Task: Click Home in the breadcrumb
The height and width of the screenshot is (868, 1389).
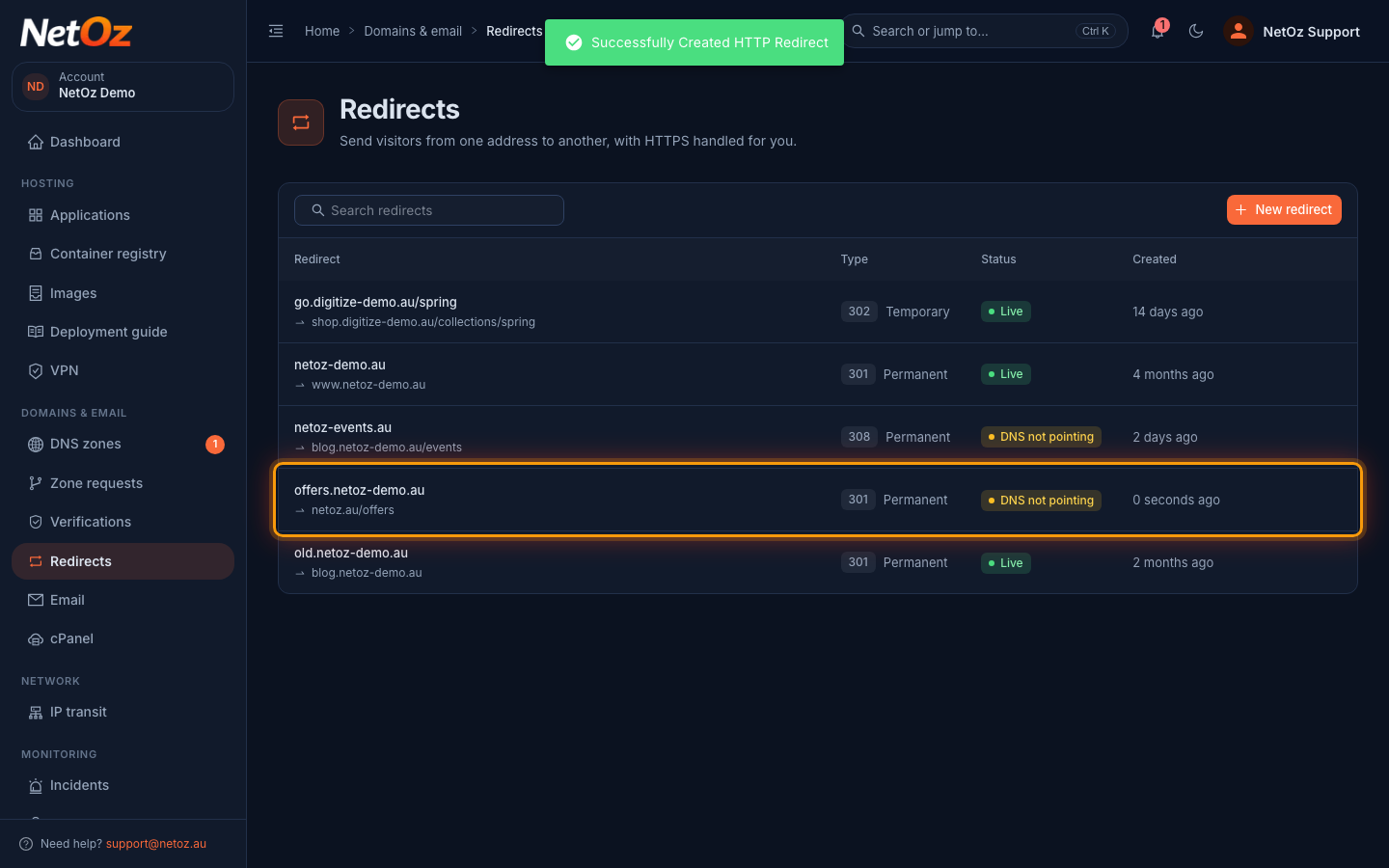Action: click(x=322, y=31)
